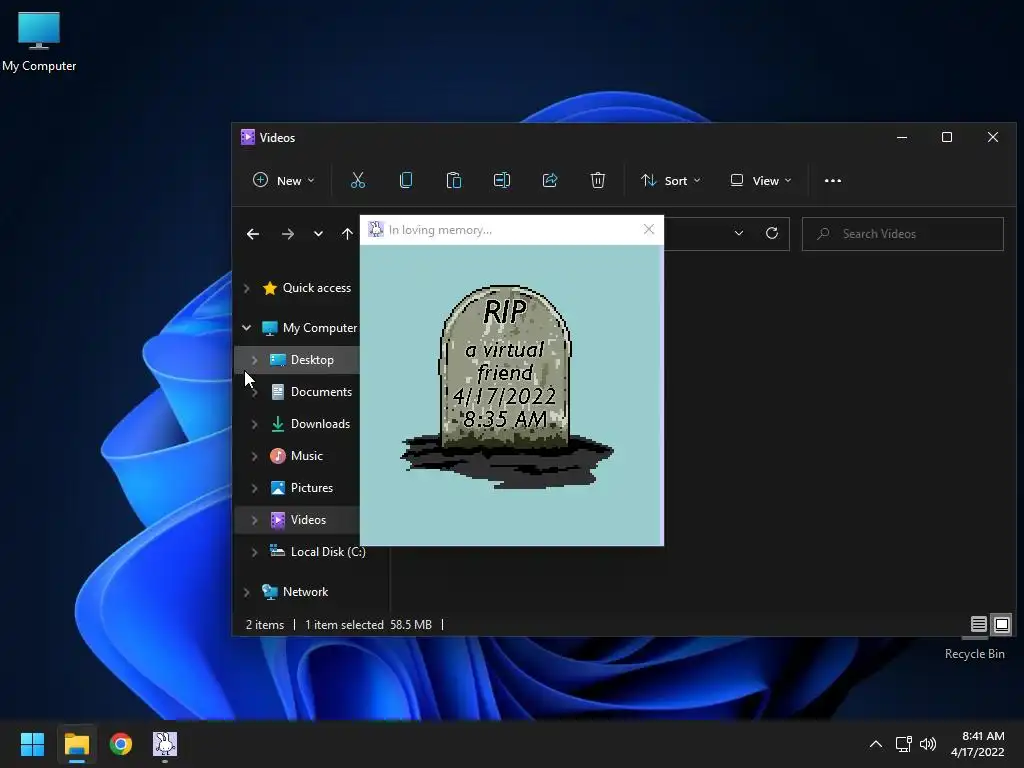Click the Videos window title icon
1024x768 pixels.
(x=248, y=137)
